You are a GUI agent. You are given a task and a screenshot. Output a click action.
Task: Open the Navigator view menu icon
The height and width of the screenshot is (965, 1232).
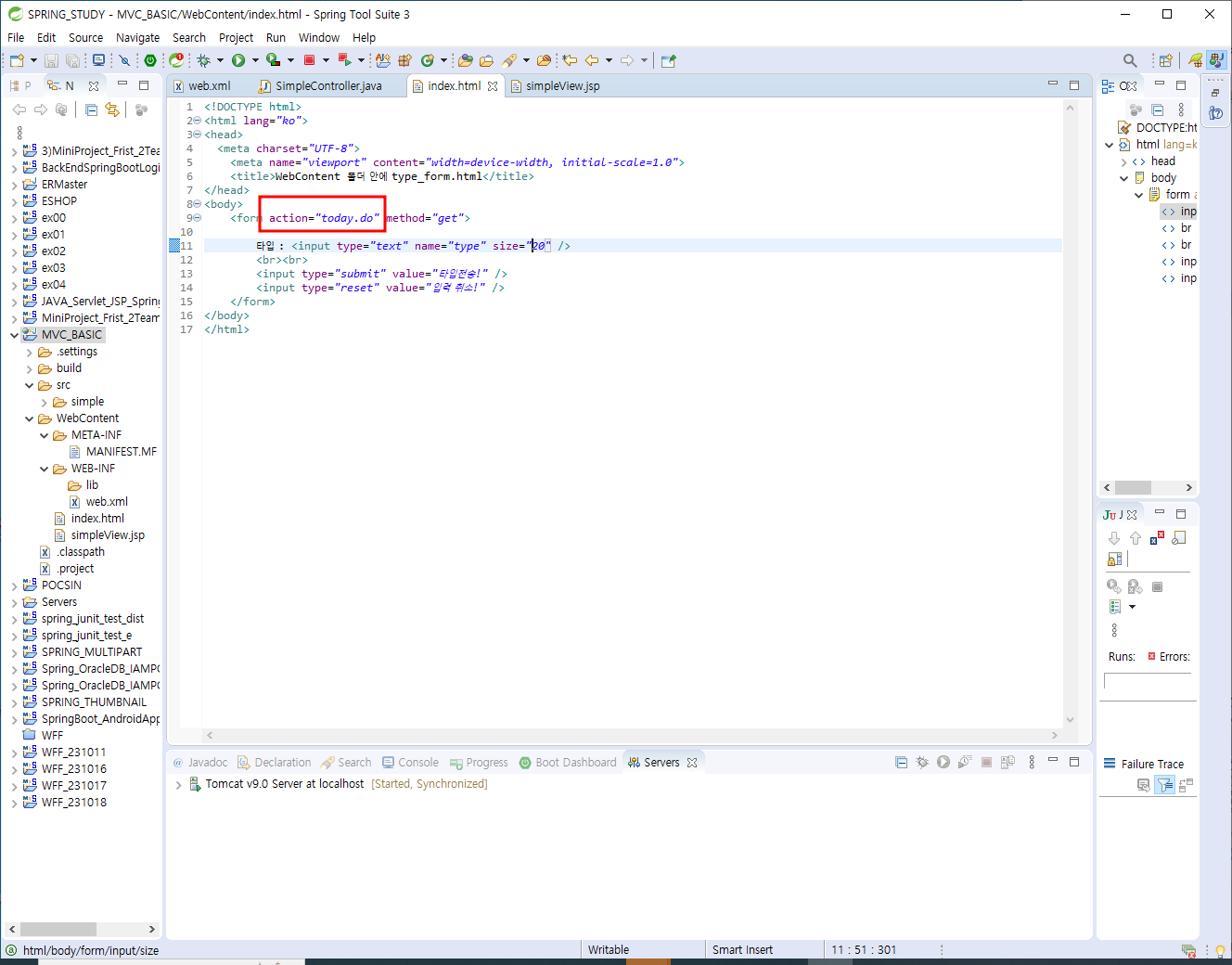[19, 133]
